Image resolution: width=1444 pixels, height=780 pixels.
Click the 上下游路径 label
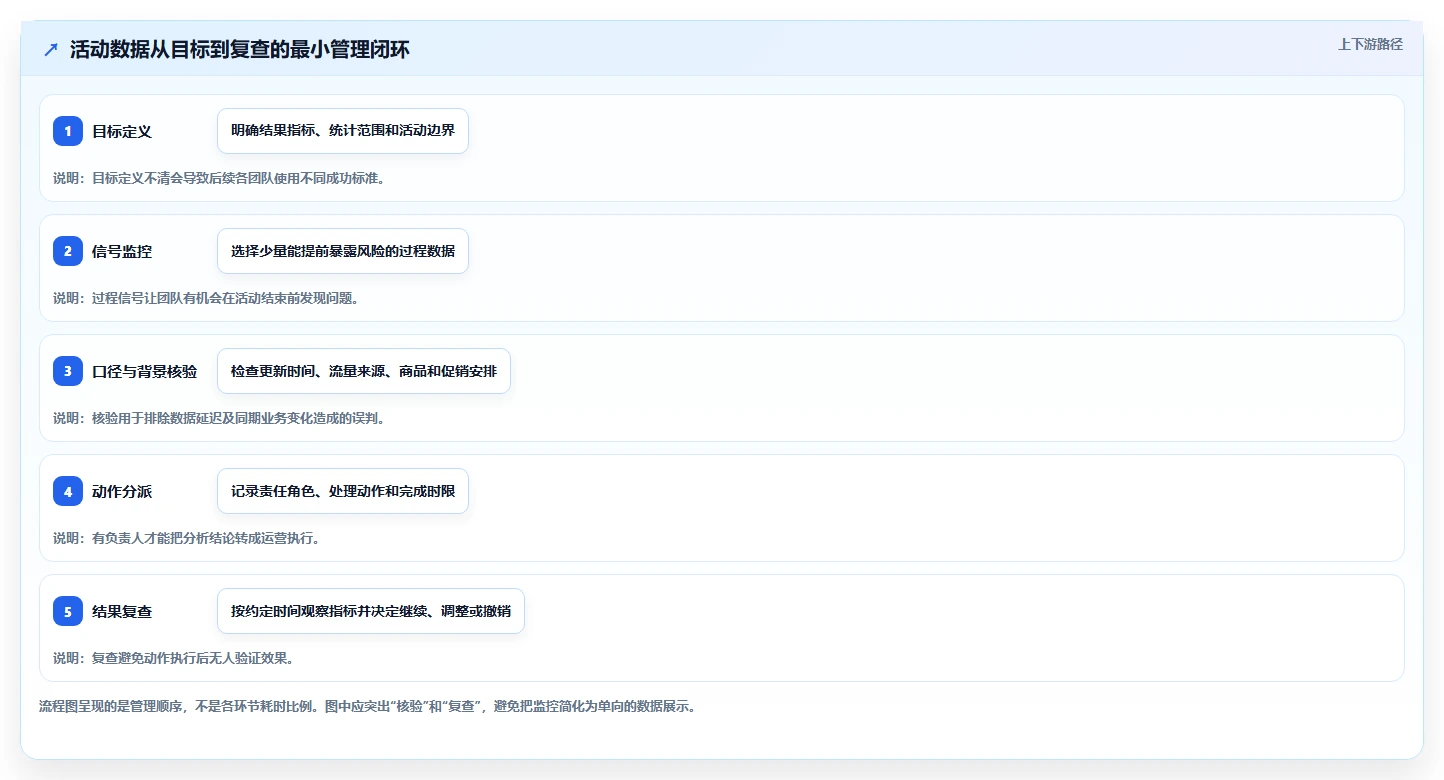click(x=1371, y=44)
